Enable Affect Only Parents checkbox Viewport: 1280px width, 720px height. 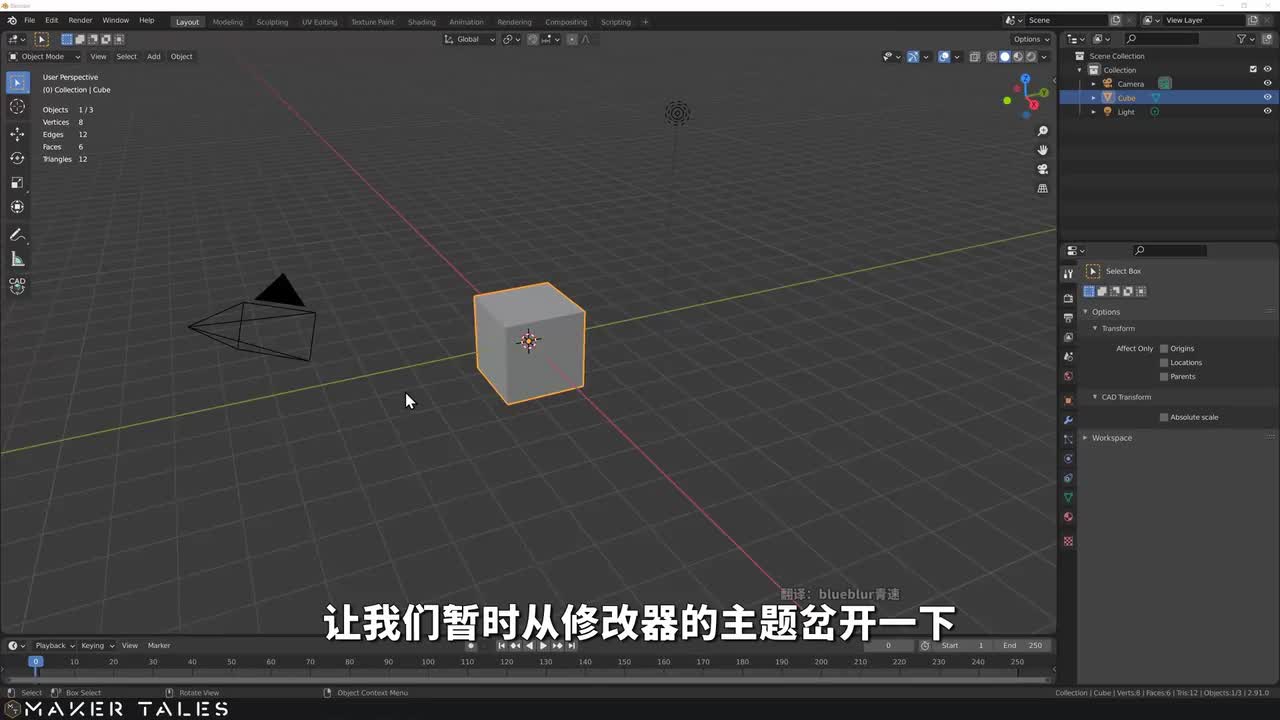click(x=1164, y=377)
